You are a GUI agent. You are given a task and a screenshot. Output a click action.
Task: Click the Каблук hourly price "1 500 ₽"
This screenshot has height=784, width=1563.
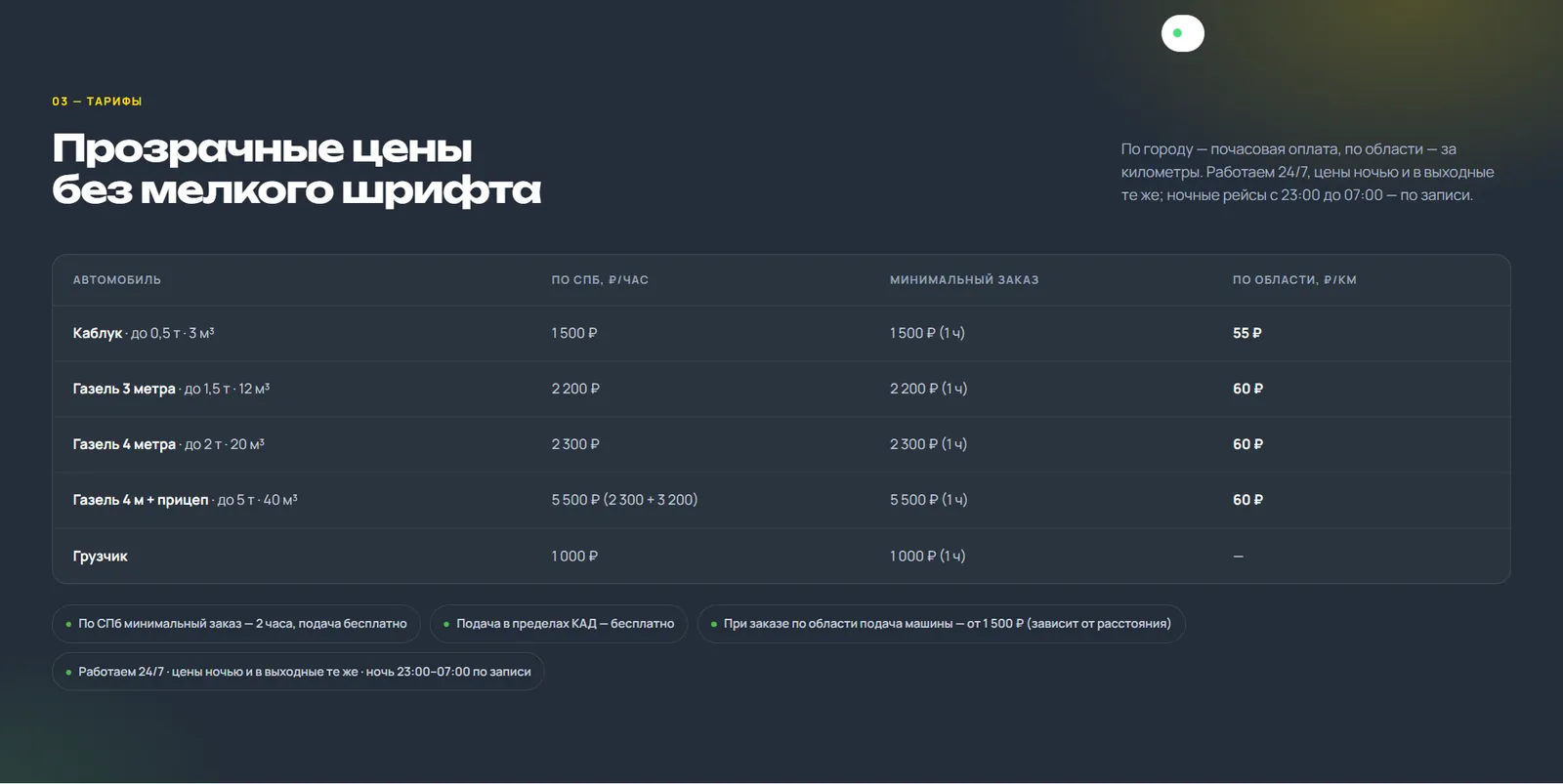click(x=574, y=333)
